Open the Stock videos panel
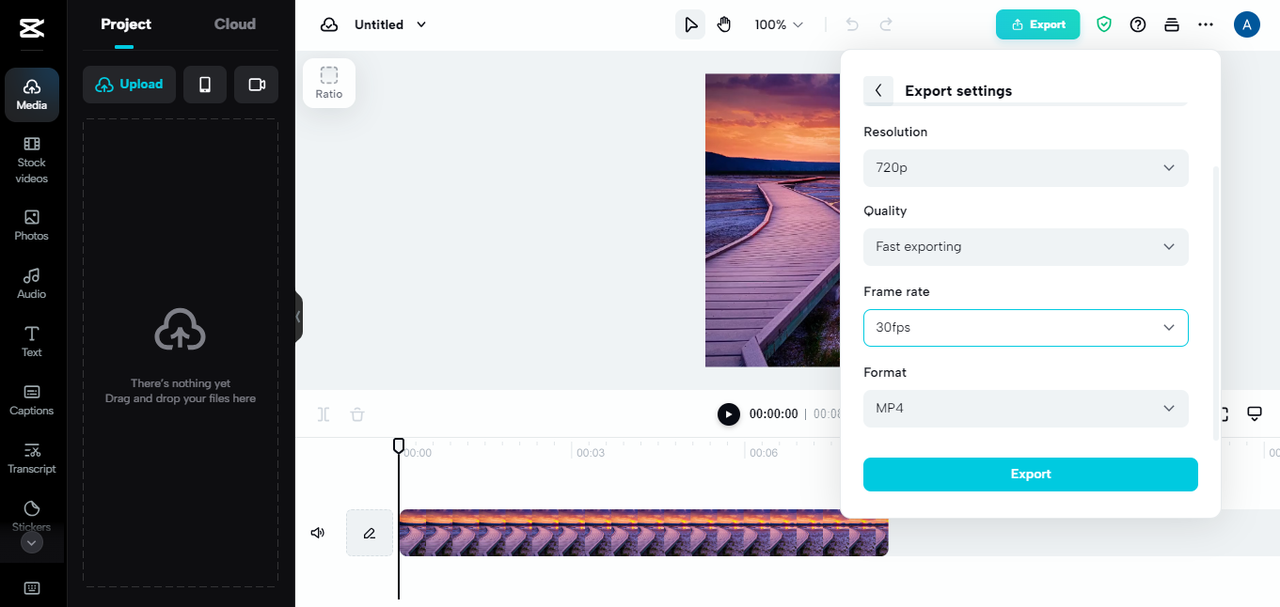The height and width of the screenshot is (607, 1280). (x=31, y=160)
